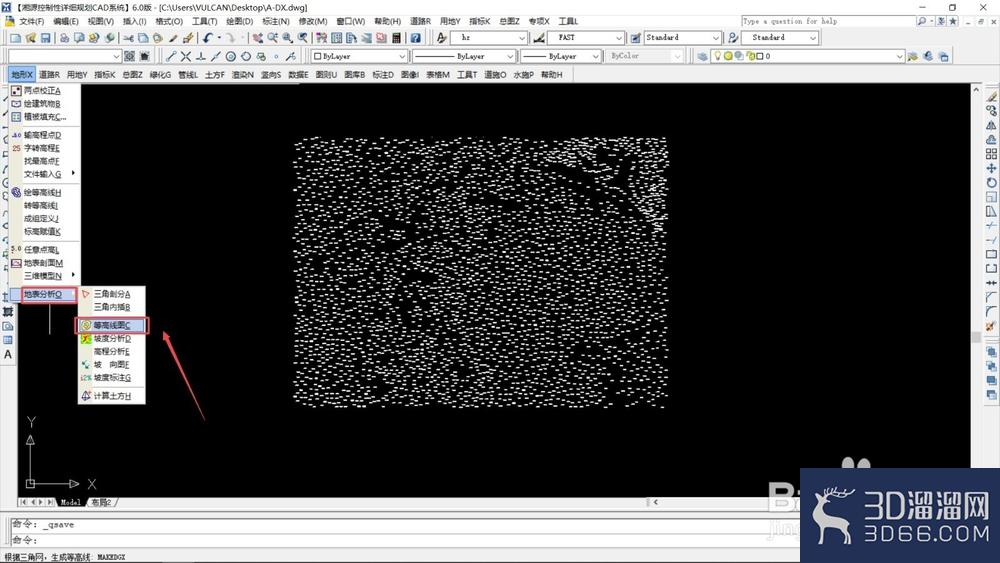Click the 两点校正A menu entry

pos(43,91)
